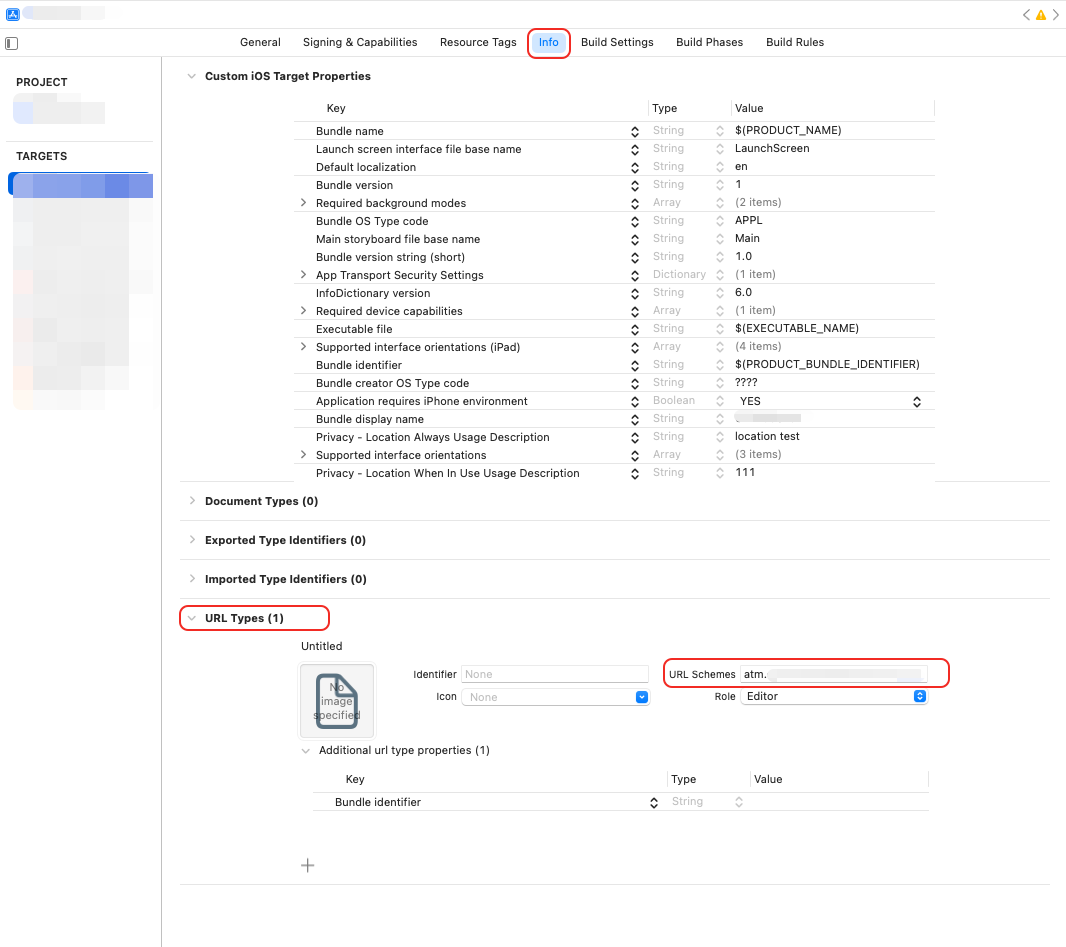The width and height of the screenshot is (1066, 947).
Task: Select the APPL value cell
Action: click(x=748, y=220)
